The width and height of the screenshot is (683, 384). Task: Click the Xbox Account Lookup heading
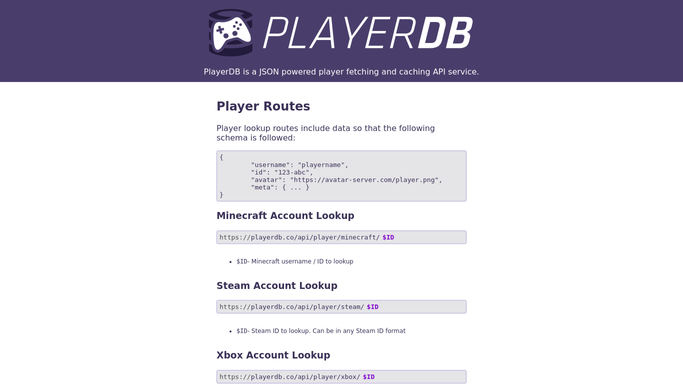point(273,355)
